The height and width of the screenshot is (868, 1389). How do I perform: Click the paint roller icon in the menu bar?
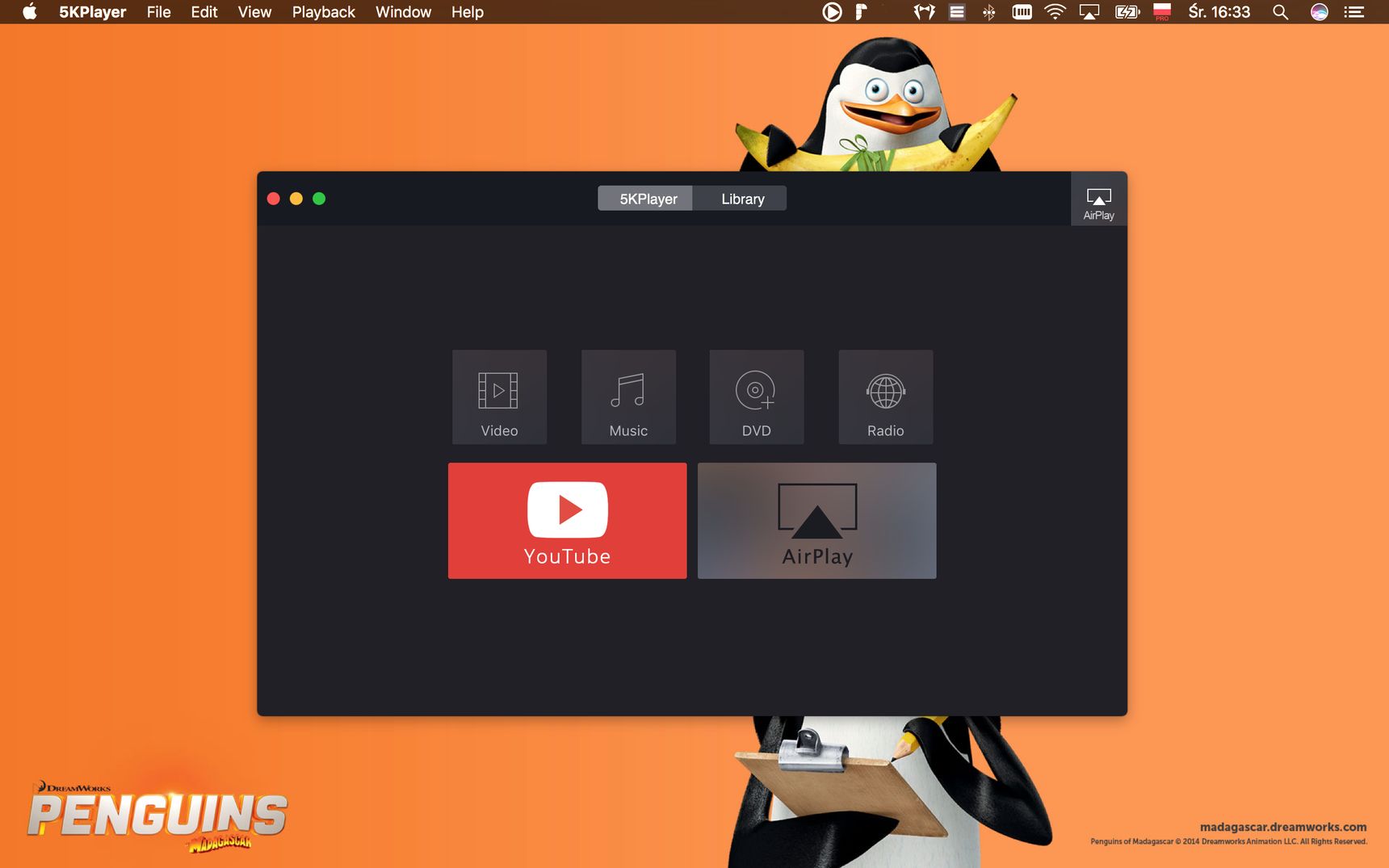(862, 12)
